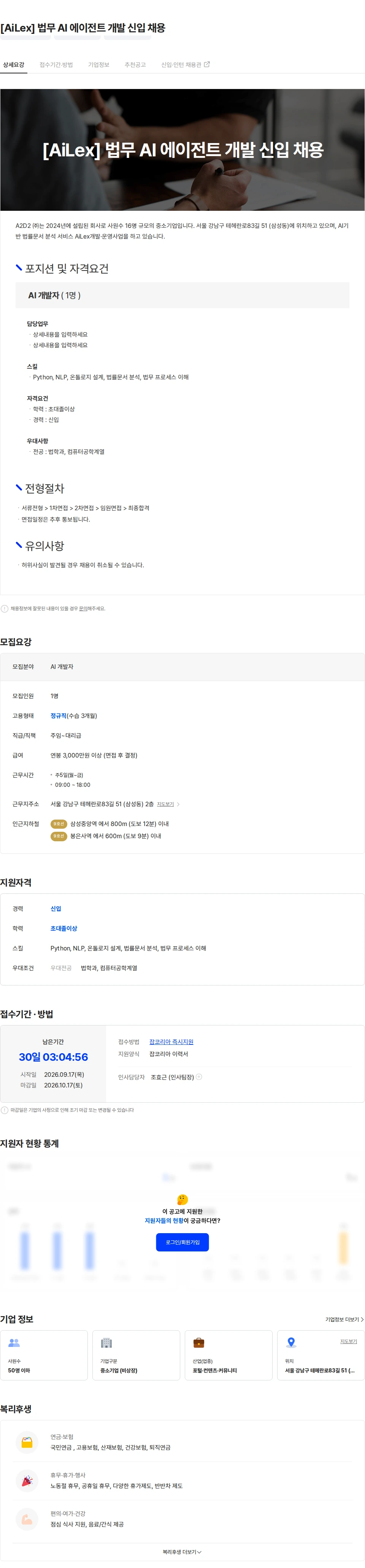365x1568 pixels.
Task: Click 연봉 3,000만원 이상 salary text
Action: click(94, 755)
